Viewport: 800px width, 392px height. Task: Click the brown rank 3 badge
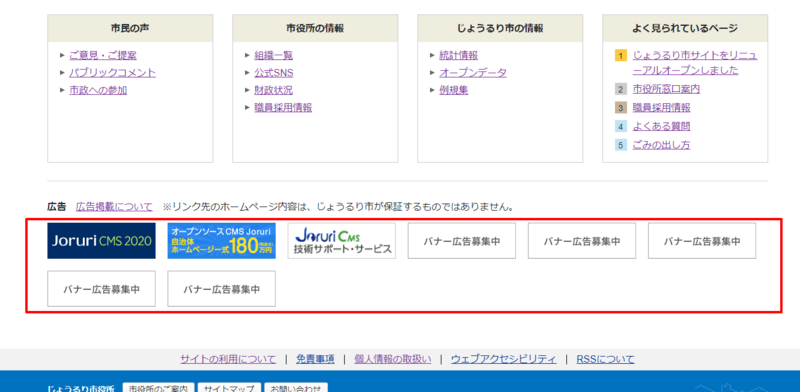(621, 108)
